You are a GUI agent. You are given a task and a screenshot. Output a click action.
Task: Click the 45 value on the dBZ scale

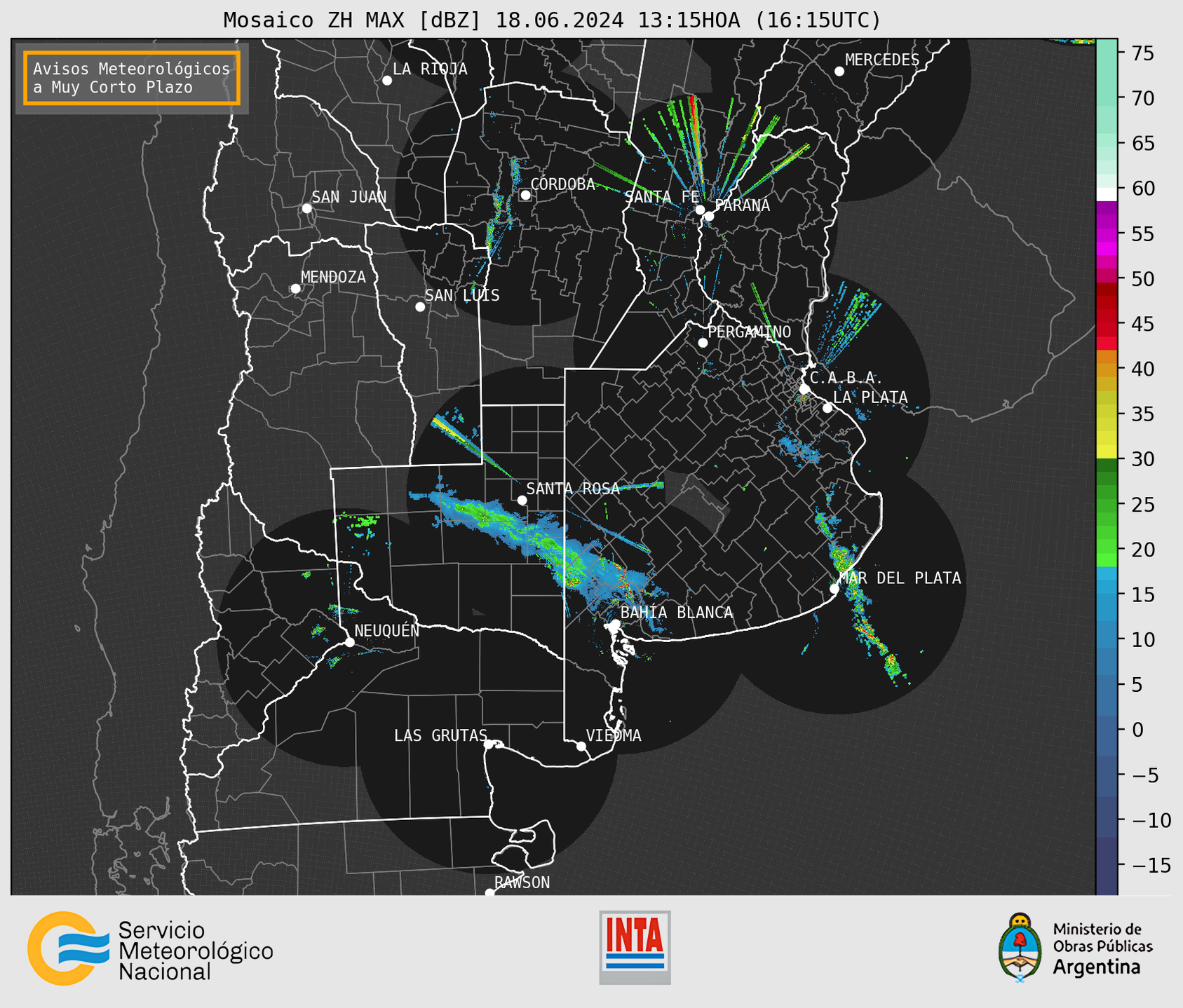[1142, 324]
